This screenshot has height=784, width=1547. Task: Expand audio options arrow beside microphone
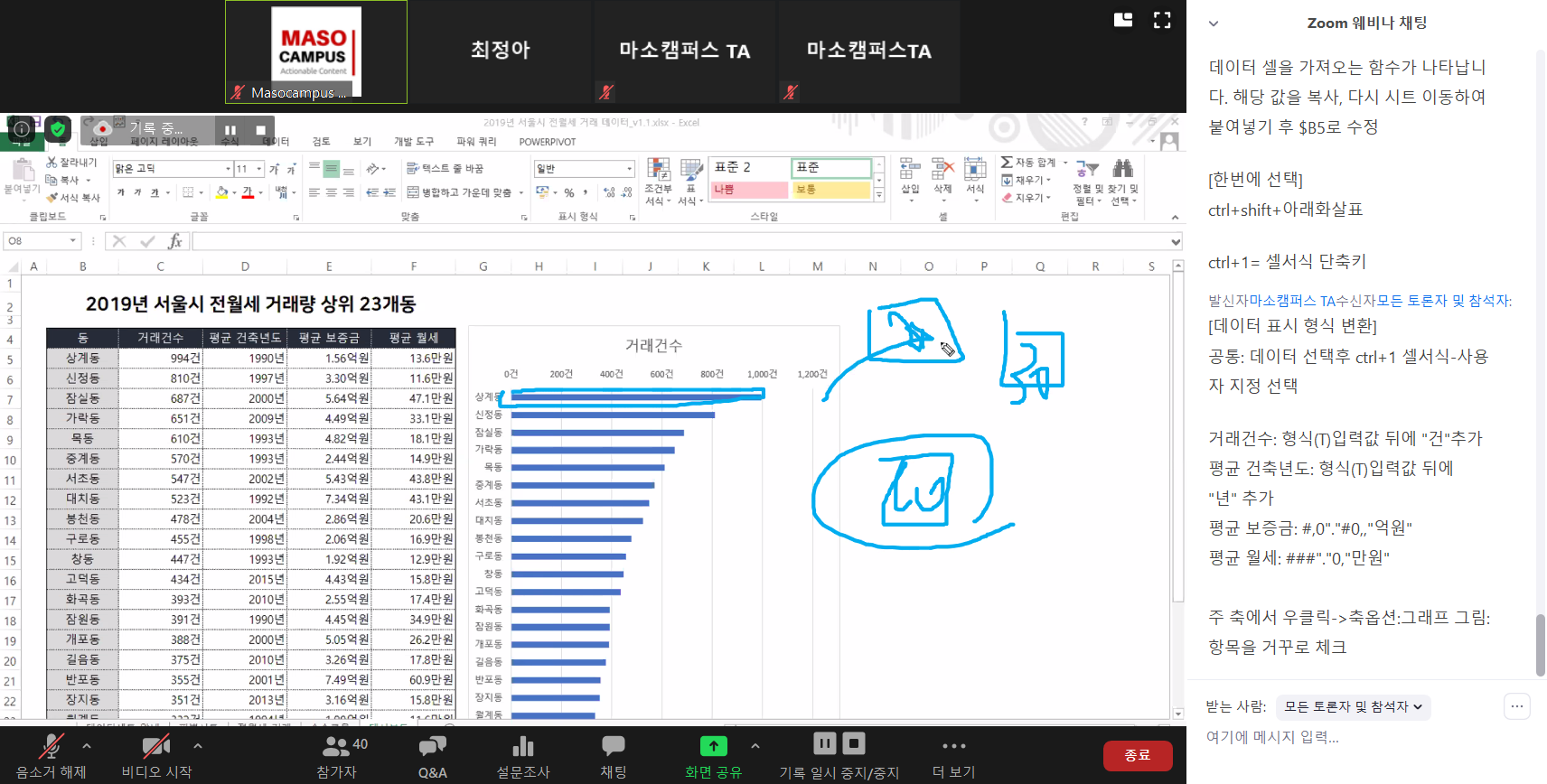[x=87, y=746]
